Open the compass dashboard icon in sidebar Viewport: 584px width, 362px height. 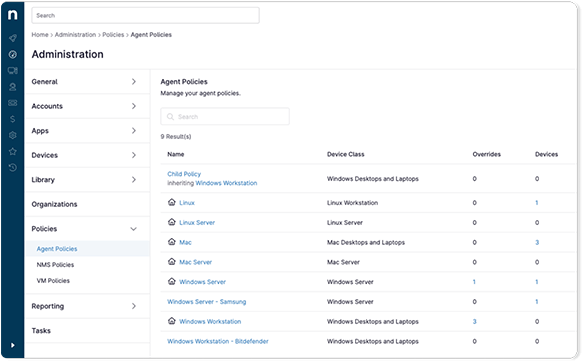click(13, 54)
